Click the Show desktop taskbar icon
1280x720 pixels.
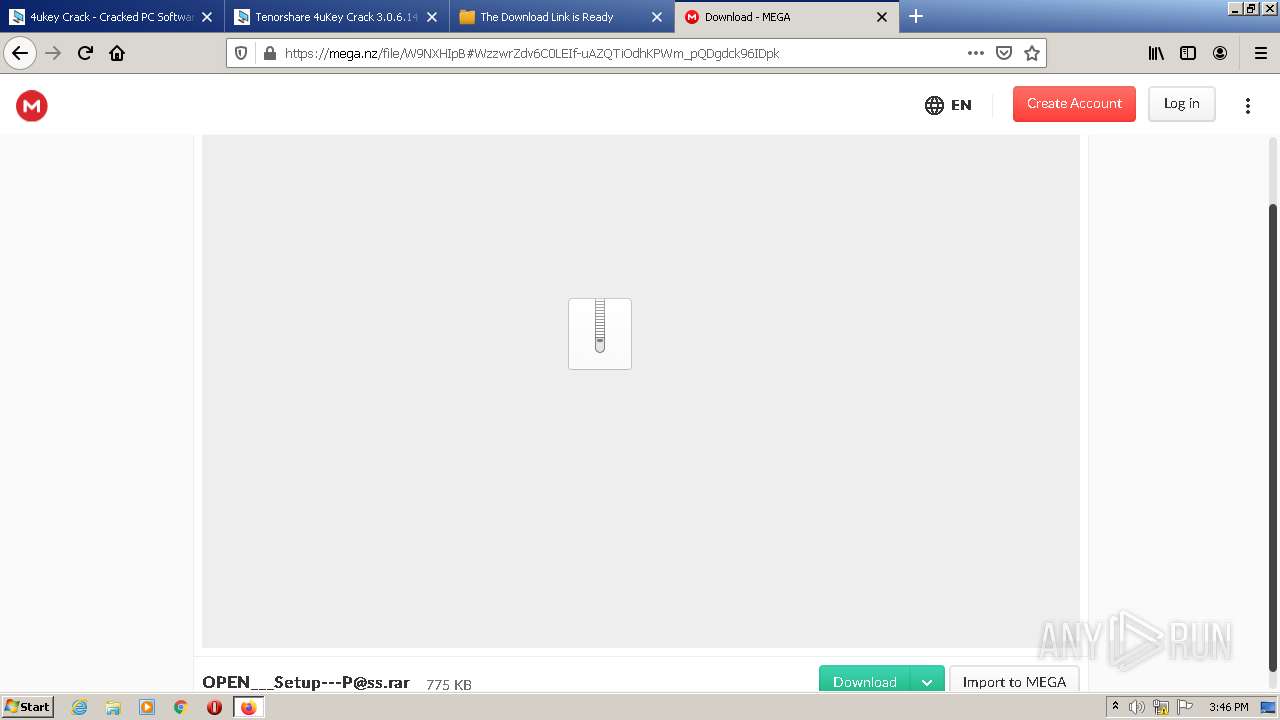1268,707
